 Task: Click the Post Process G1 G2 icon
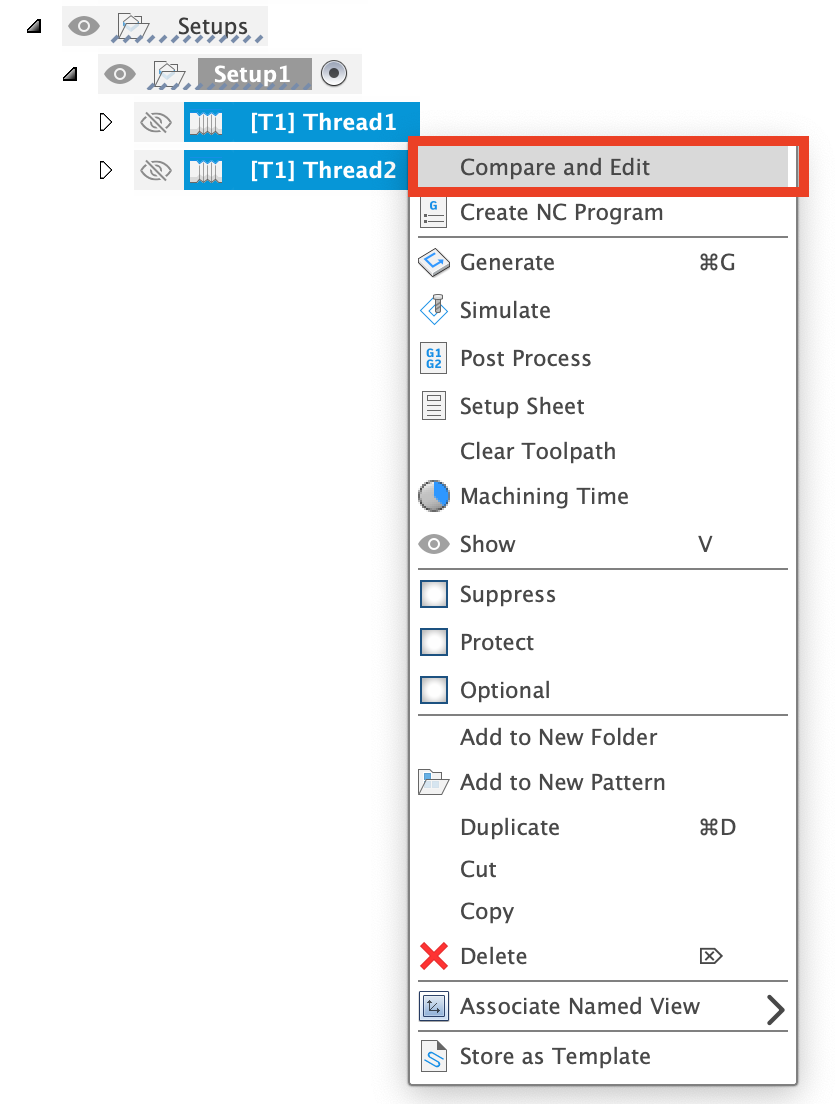[433, 358]
